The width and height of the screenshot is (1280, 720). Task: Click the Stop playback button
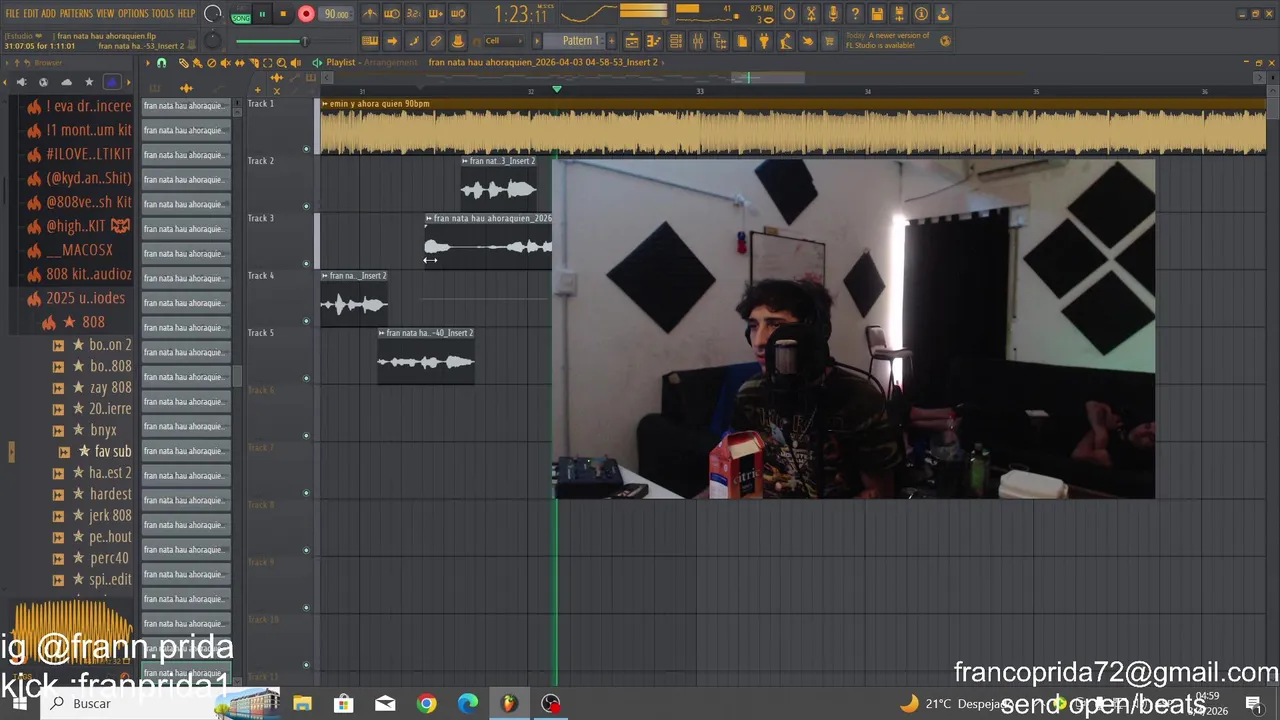coord(283,14)
